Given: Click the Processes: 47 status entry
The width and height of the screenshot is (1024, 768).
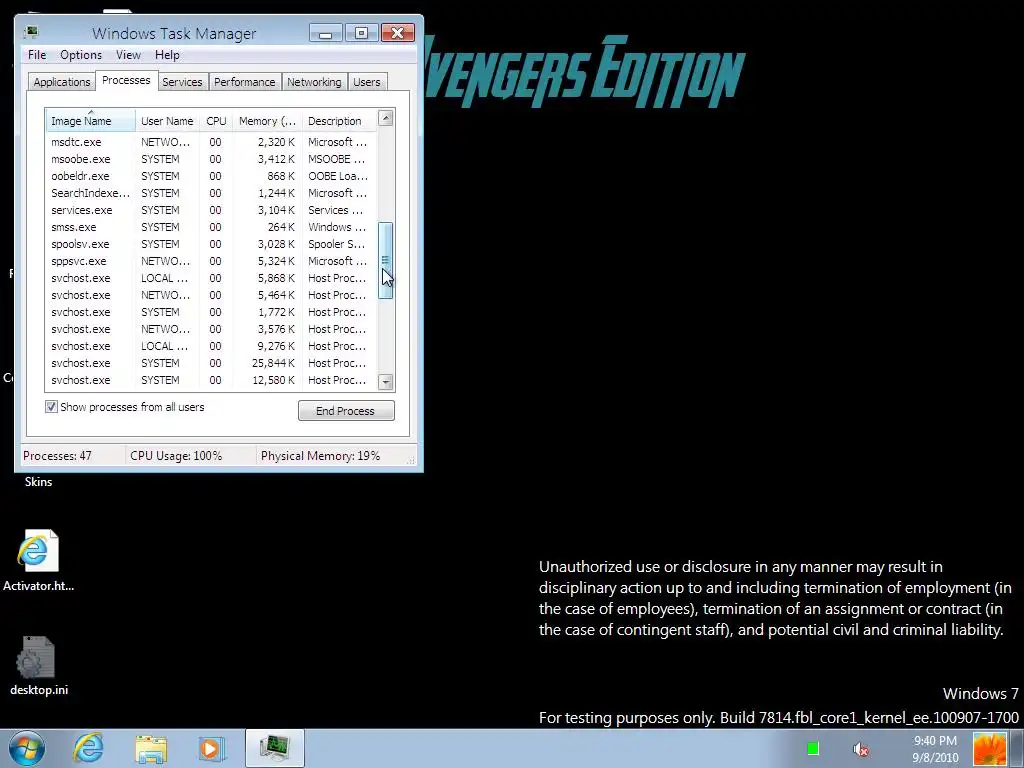Looking at the screenshot, I should 57,456.
